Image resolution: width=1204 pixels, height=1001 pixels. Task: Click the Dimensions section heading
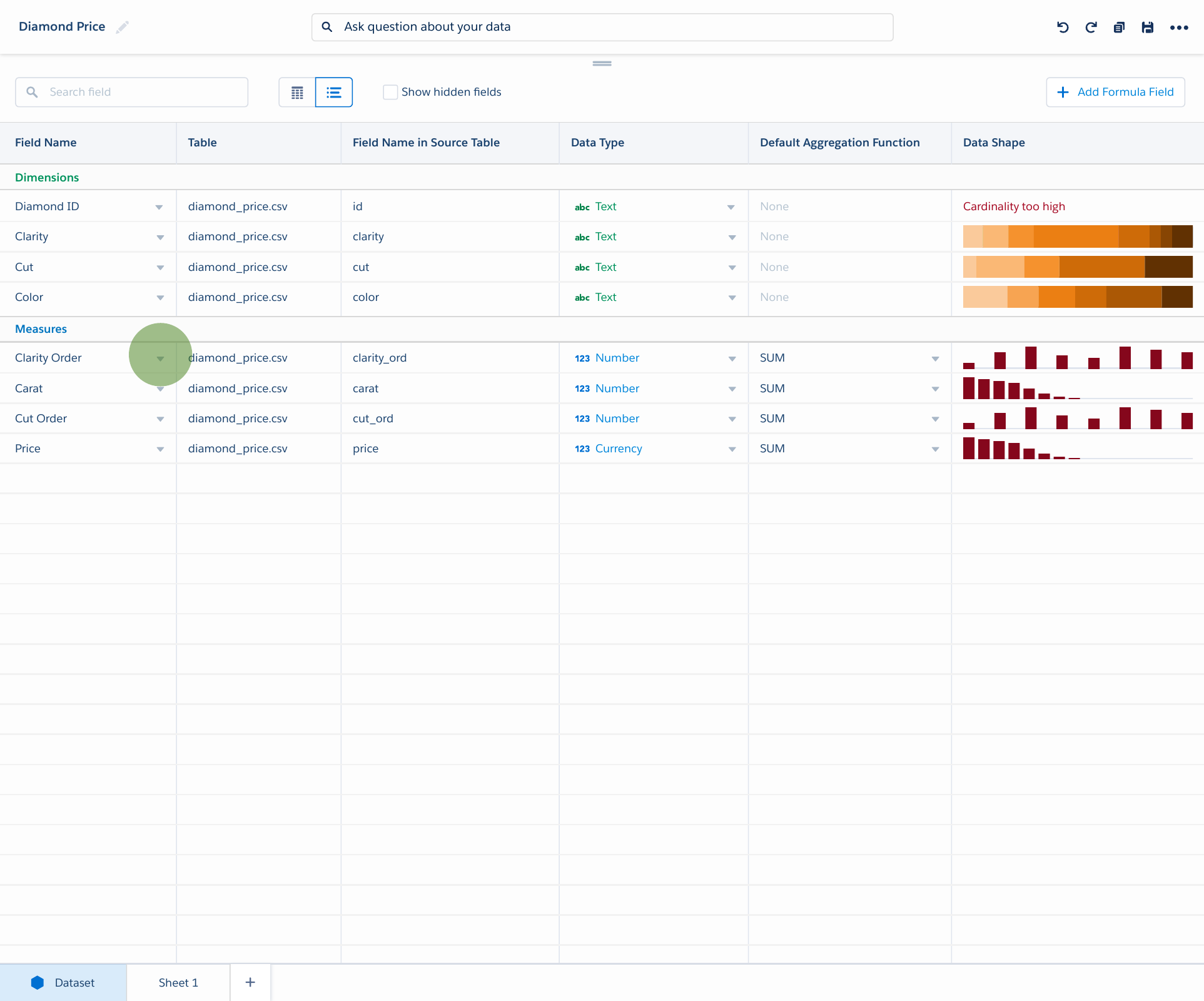[47, 178]
